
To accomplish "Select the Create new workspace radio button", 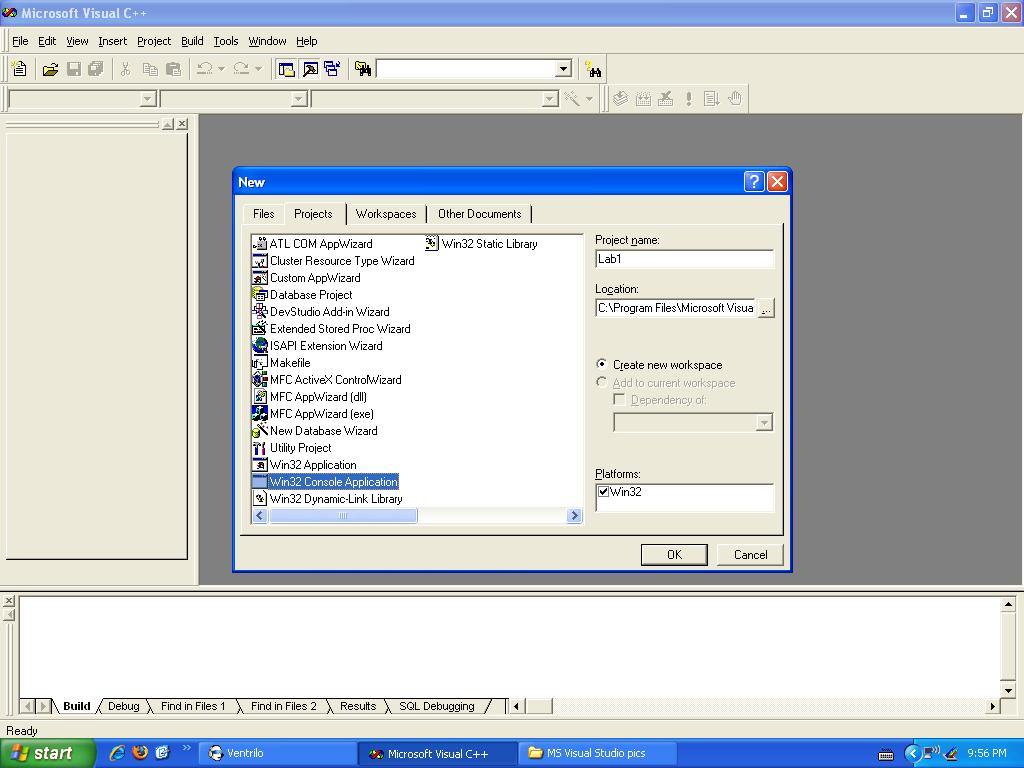I will (x=601, y=365).
